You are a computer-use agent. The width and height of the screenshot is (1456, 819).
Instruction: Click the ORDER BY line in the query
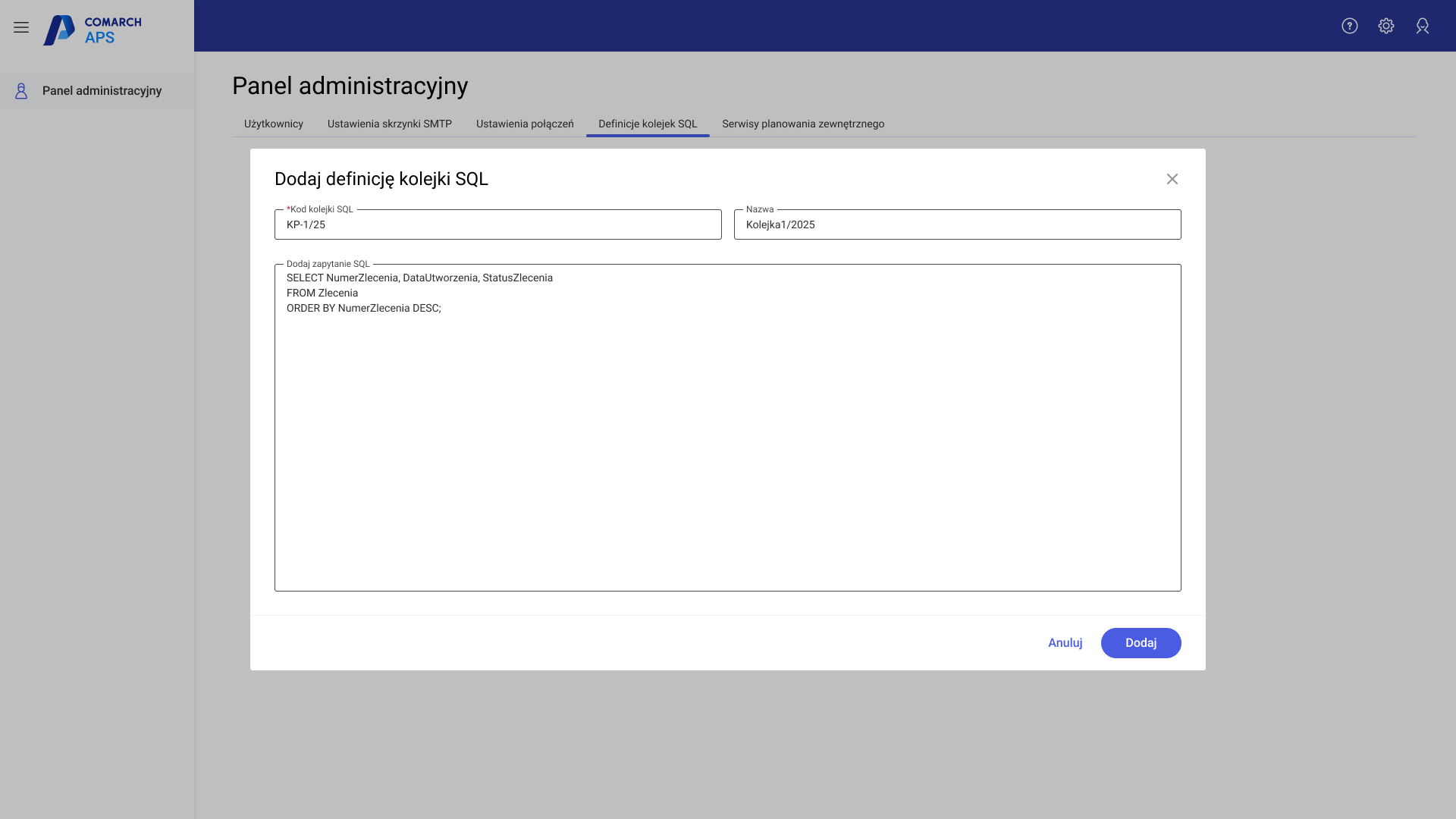[x=363, y=309]
